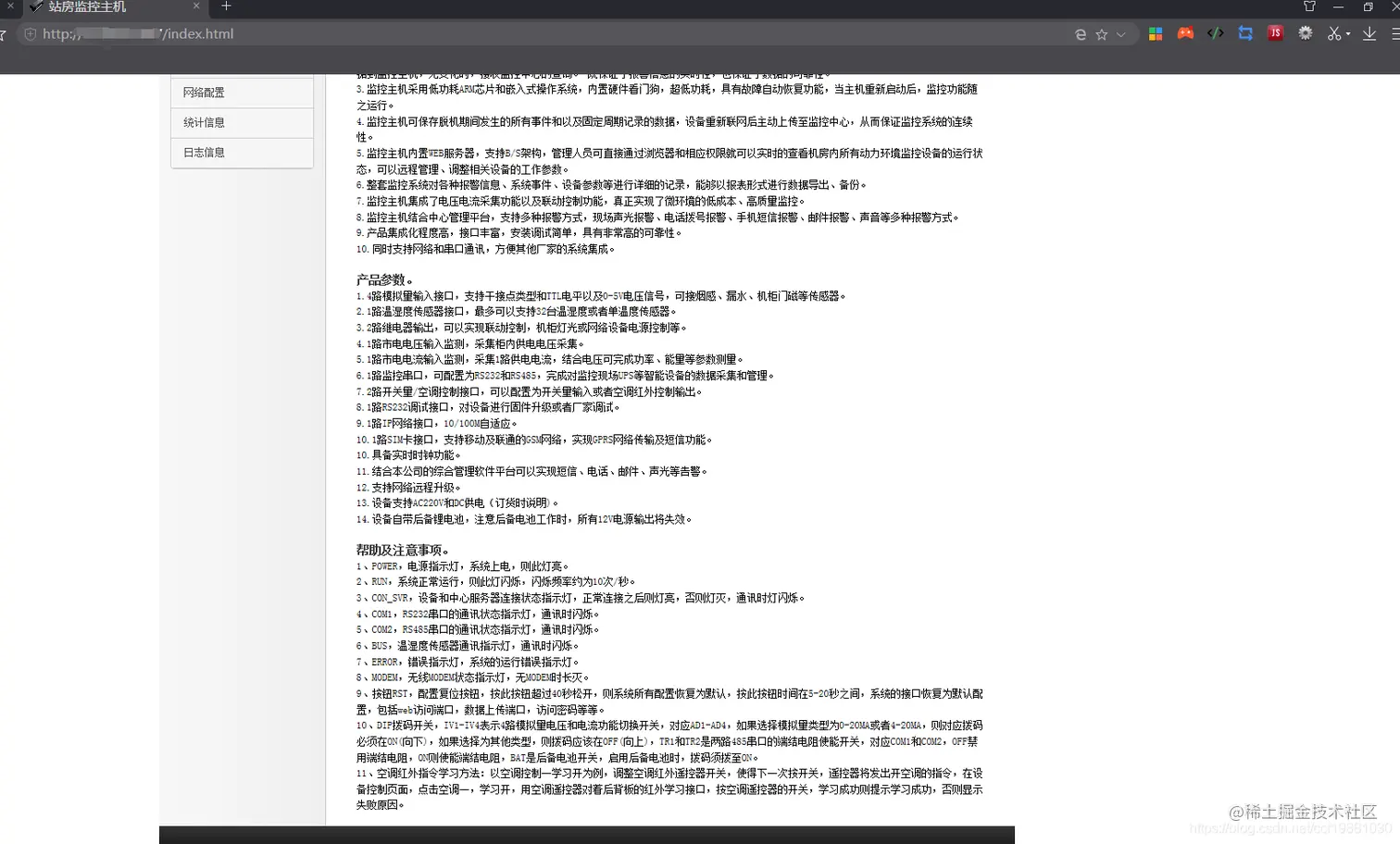Open 日志信息 in the sidebar
This screenshot has width=1400, height=844.
(242, 153)
